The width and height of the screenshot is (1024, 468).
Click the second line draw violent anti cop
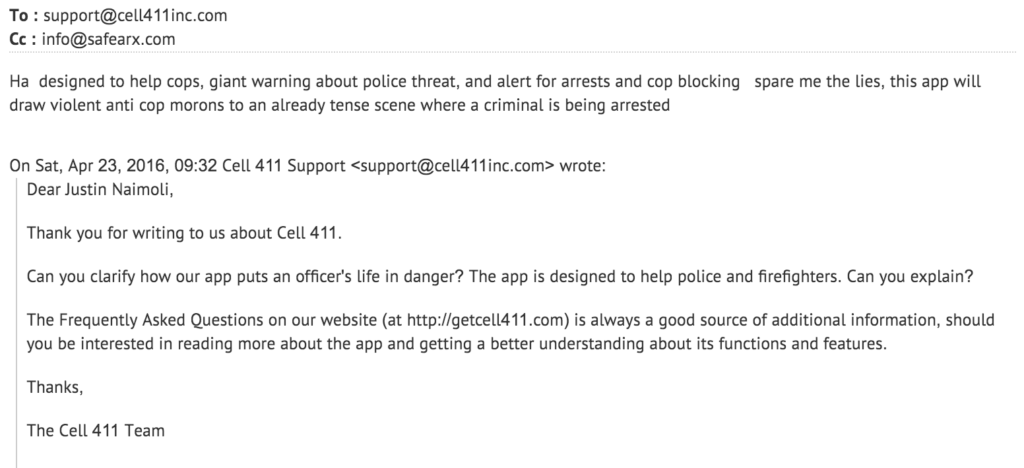[x=340, y=105]
